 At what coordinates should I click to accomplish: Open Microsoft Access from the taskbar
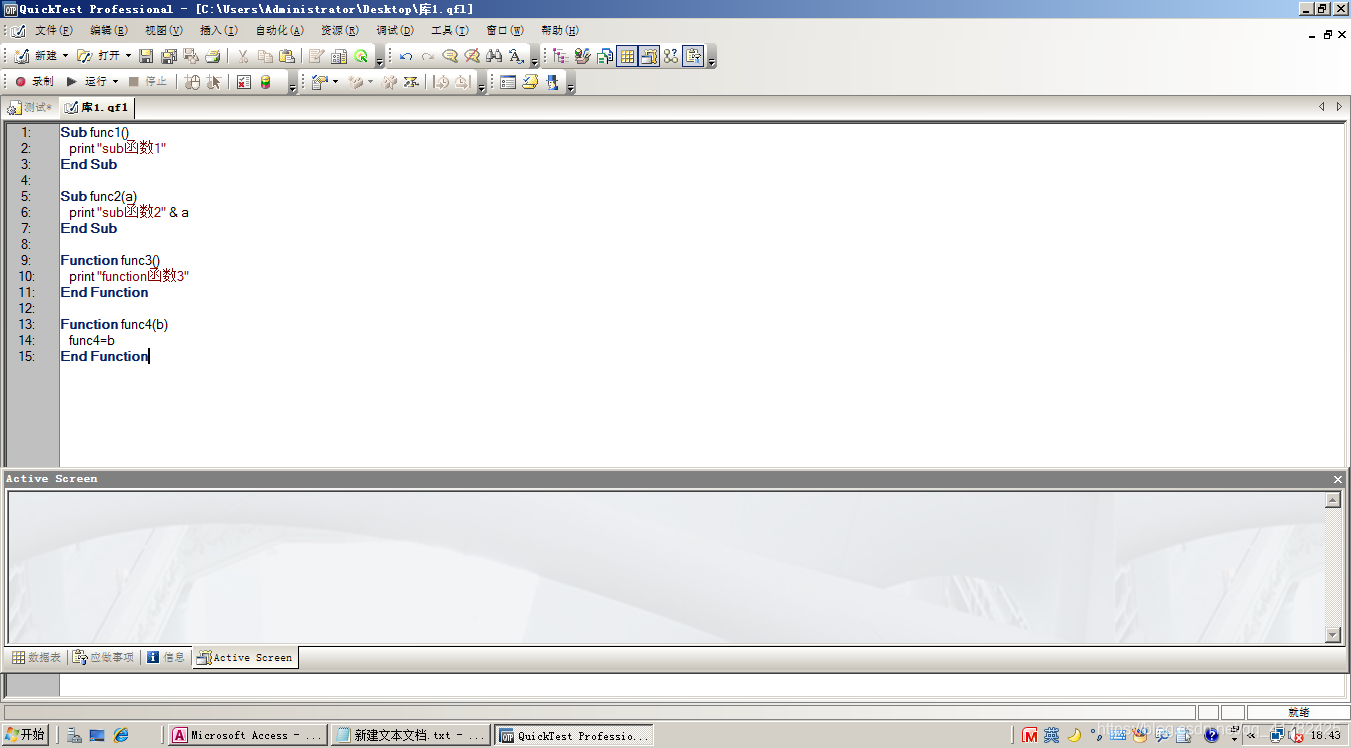[x=247, y=735]
